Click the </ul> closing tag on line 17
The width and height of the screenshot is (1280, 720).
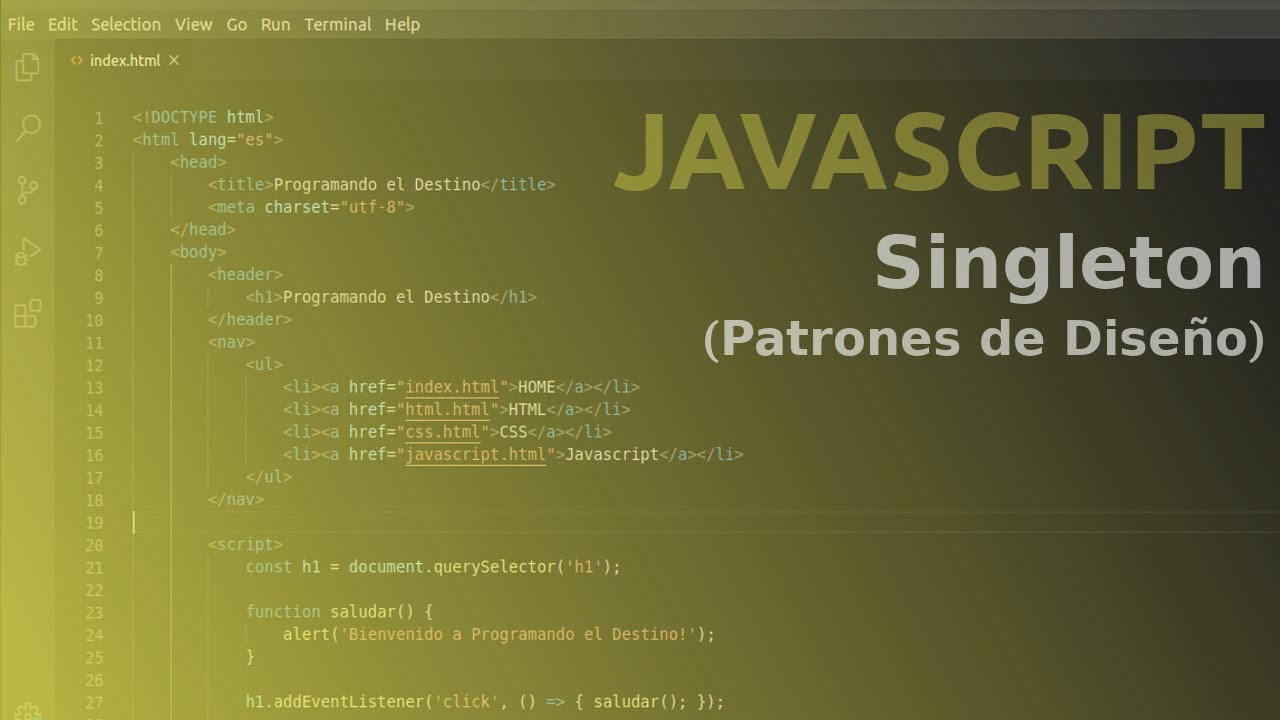pyautogui.click(x=269, y=477)
